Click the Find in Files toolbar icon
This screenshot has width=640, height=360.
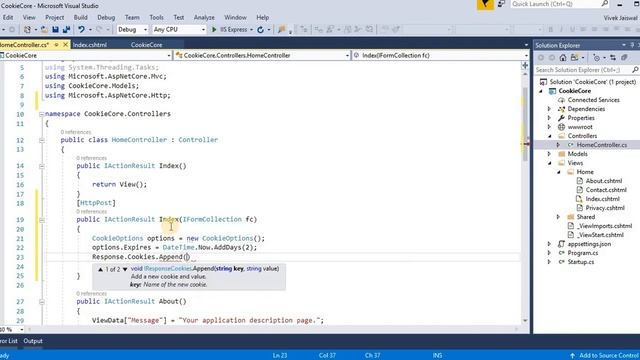[281, 29]
